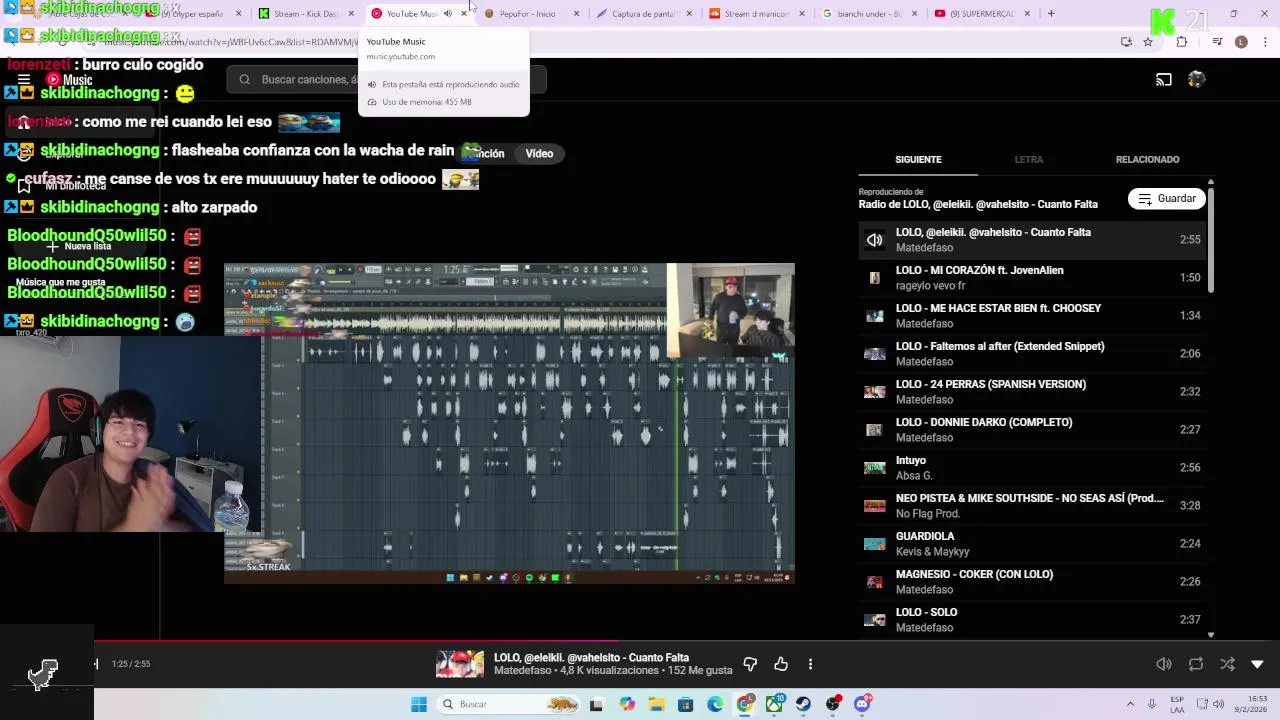Play LOLO - ME HACE ESTAR BIEN ft. CHOOSEY

pyautogui.click(x=1032, y=315)
